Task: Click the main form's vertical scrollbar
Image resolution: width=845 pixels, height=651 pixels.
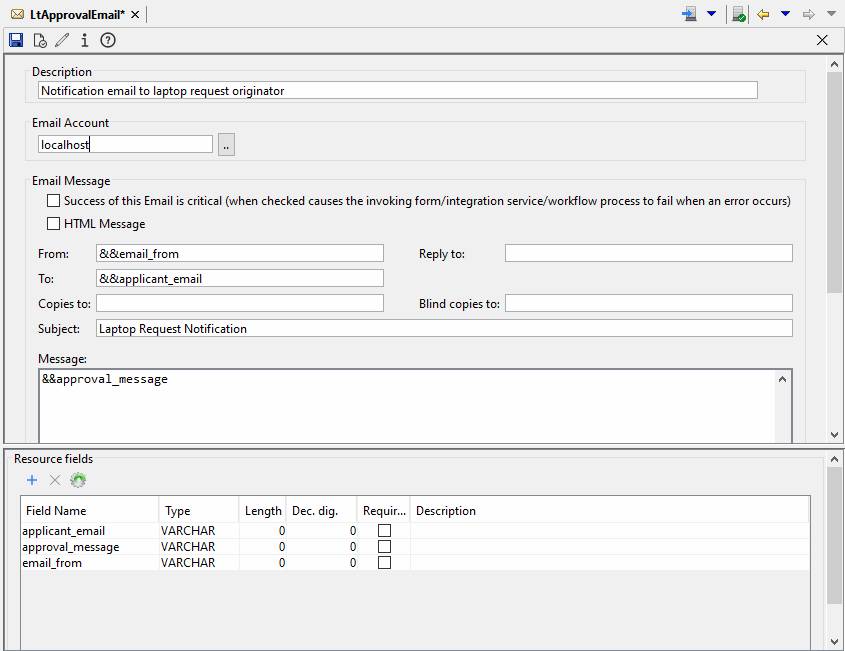Action: (835, 180)
